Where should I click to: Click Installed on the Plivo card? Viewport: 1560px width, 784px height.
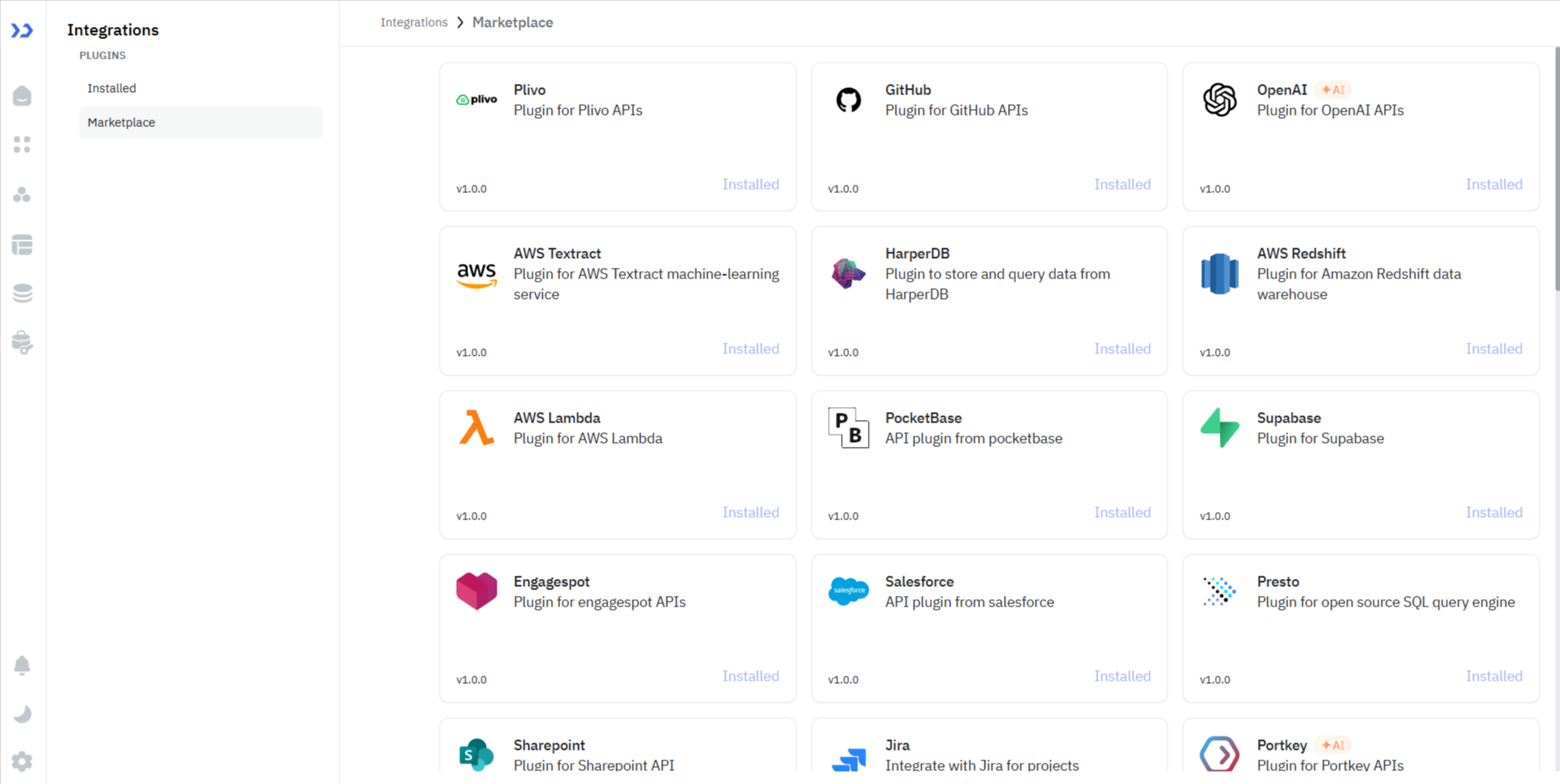751,184
